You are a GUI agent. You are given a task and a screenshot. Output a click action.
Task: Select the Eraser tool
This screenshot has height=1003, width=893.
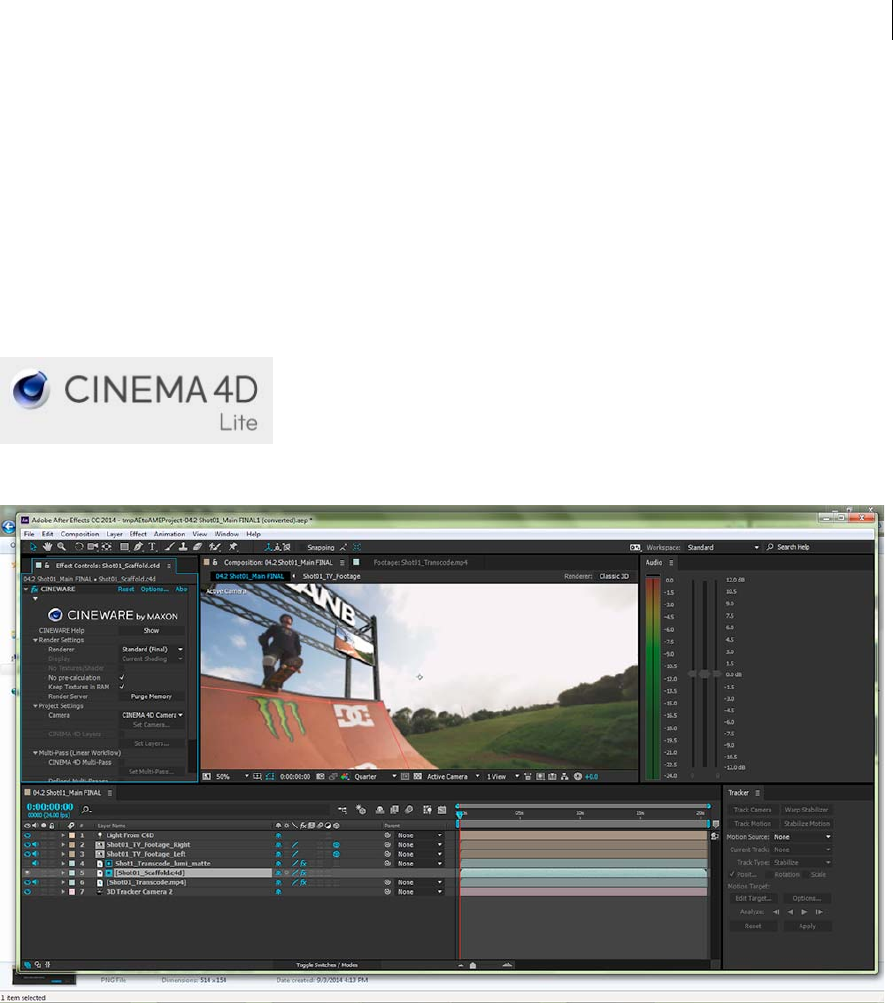tap(198, 547)
